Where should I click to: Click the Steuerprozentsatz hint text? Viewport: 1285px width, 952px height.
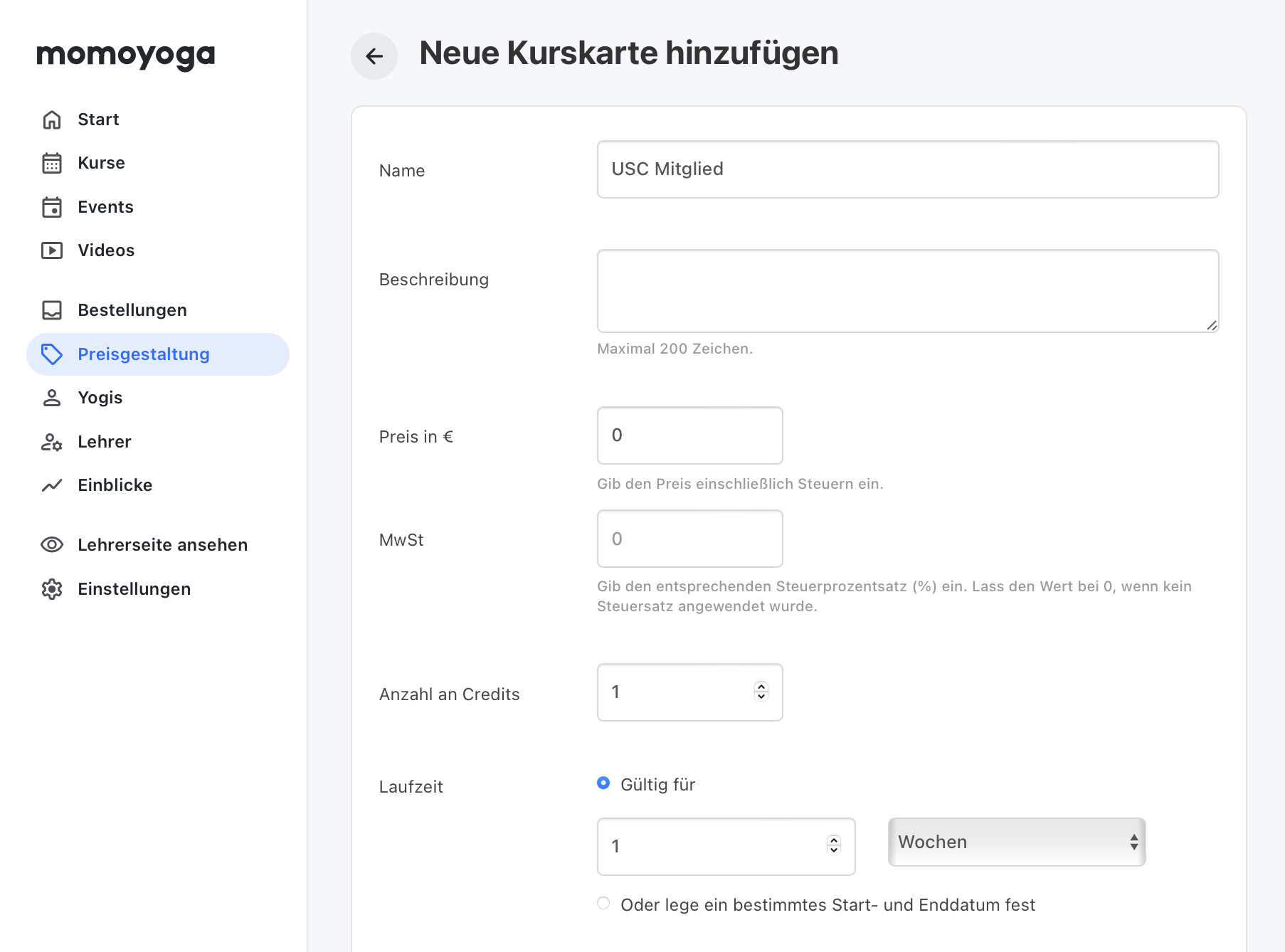894,596
